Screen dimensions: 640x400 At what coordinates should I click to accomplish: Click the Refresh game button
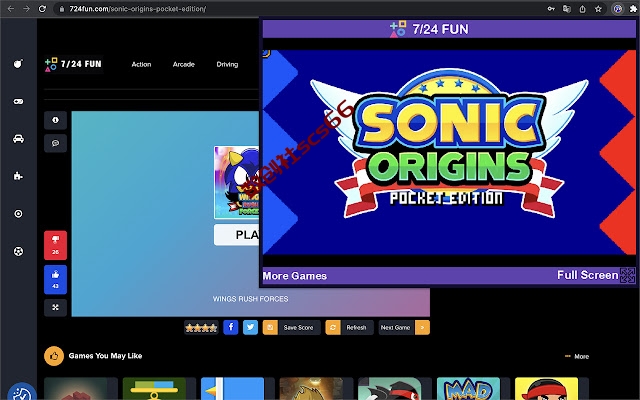pyautogui.click(x=349, y=327)
